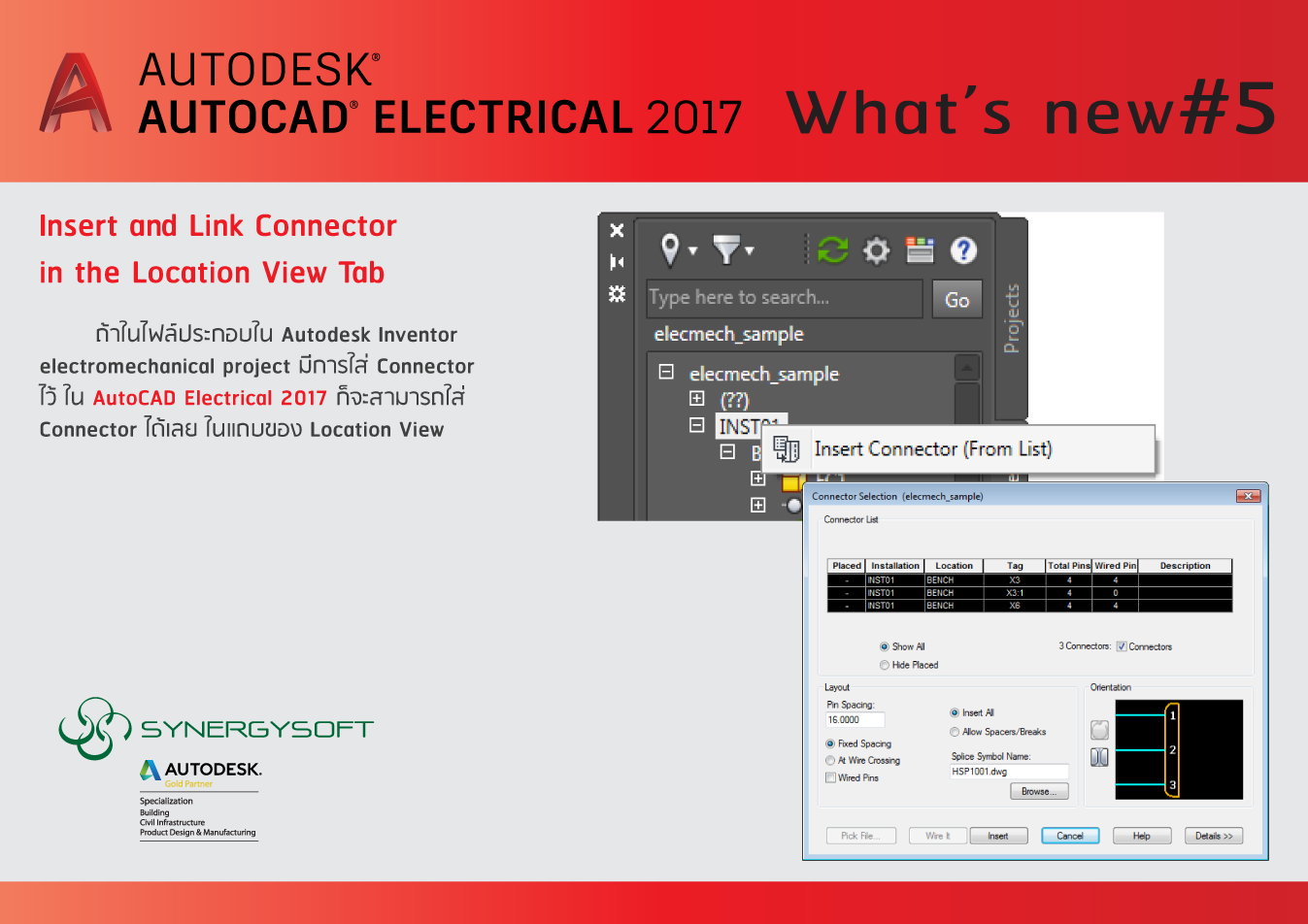Click the blue help question mark icon
Viewport: 1308px width, 924px height.
[x=963, y=250]
